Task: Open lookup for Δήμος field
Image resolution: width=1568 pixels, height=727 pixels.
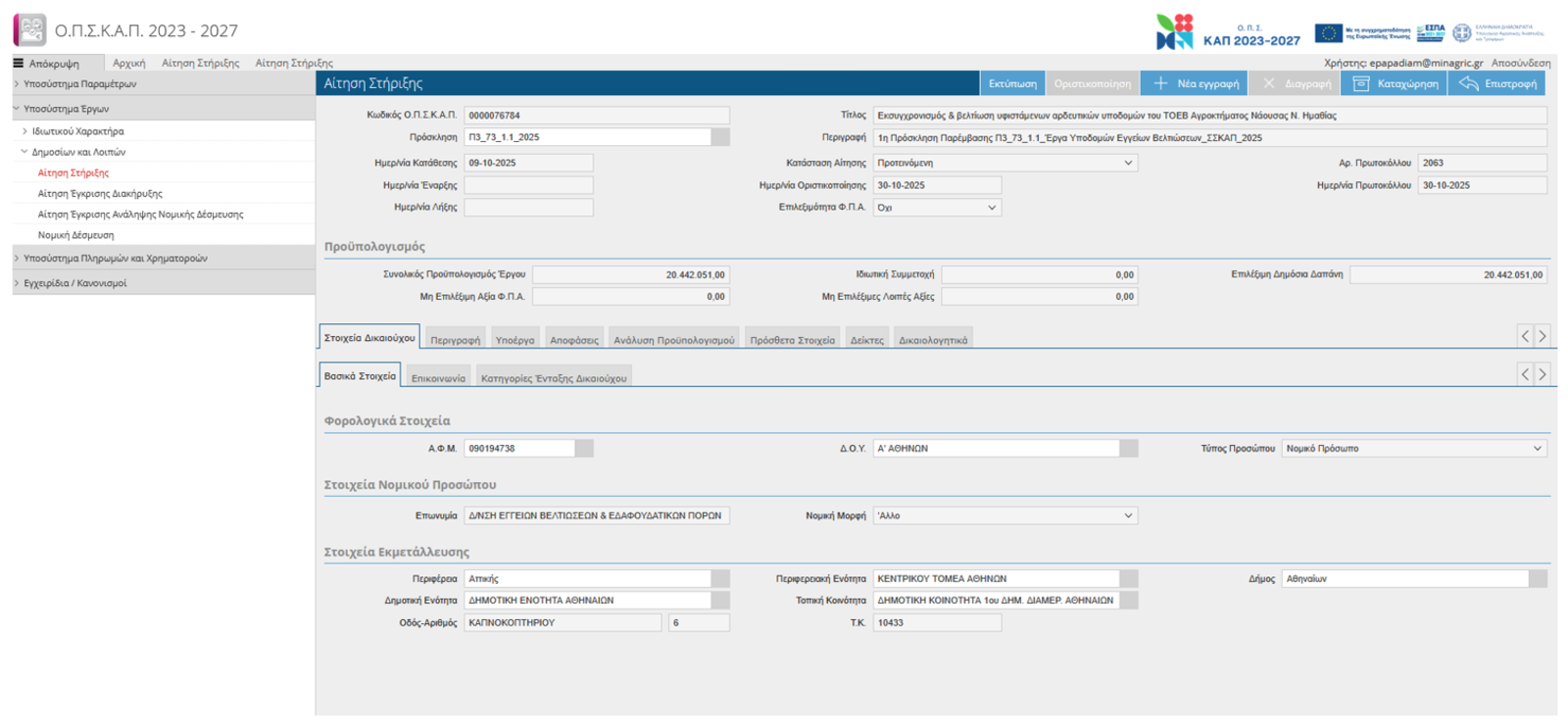Action: 1538,578
